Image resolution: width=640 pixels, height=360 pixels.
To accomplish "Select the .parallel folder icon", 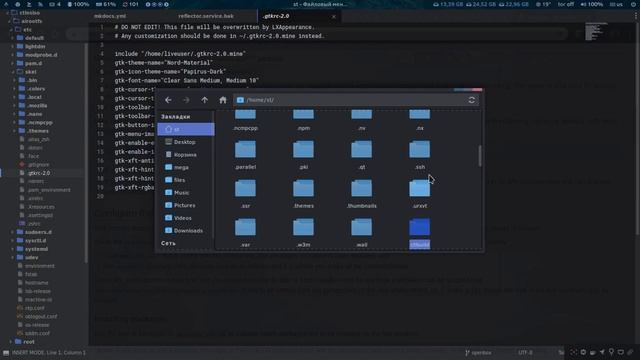I will pos(245,150).
